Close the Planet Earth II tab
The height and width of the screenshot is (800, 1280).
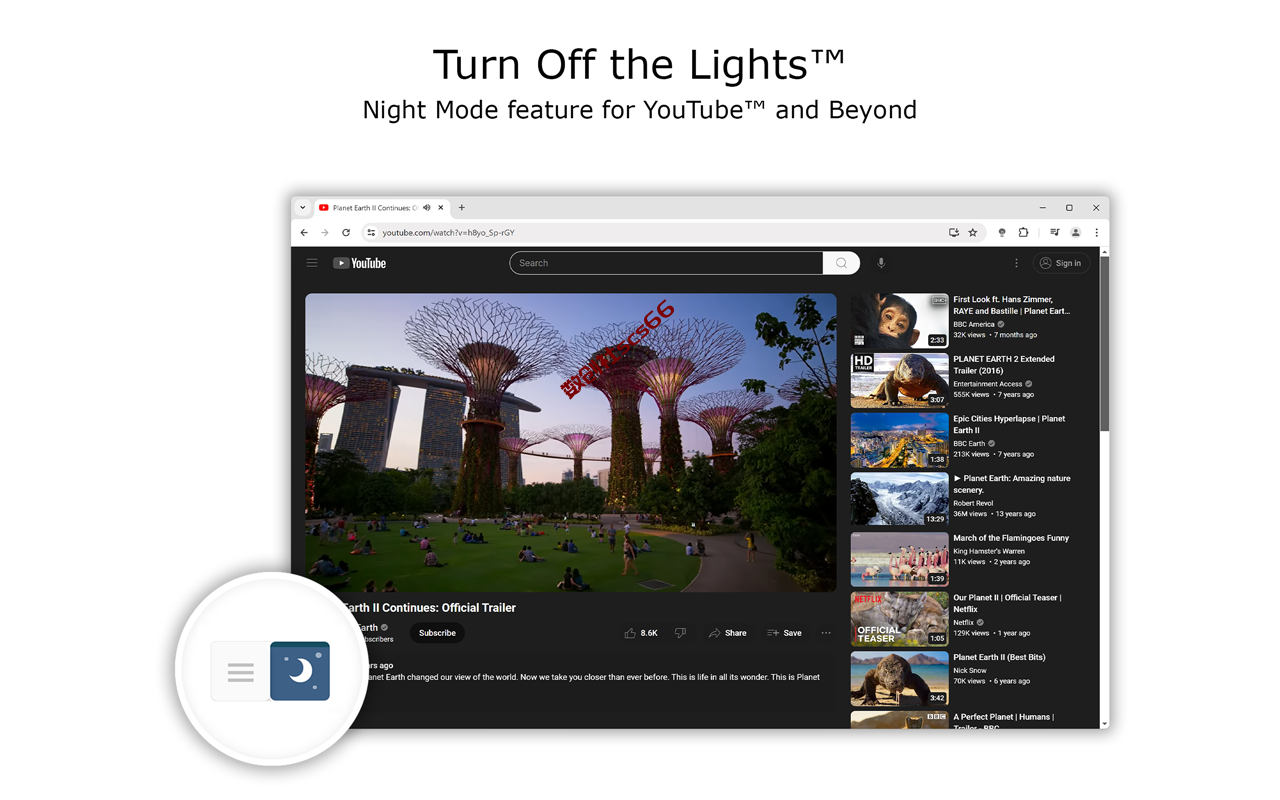[x=441, y=208]
